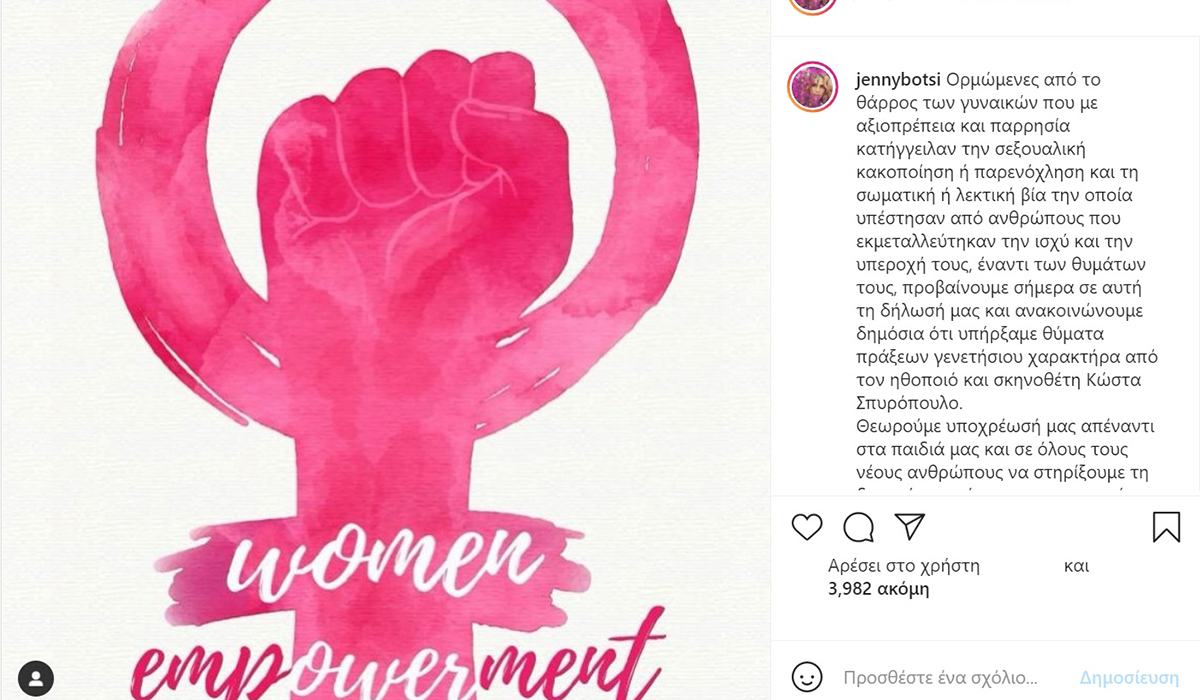The height and width of the screenshot is (700, 1200).
Task: Click "Αρέσει στο χρήστη" likes text
Action: [x=903, y=566]
